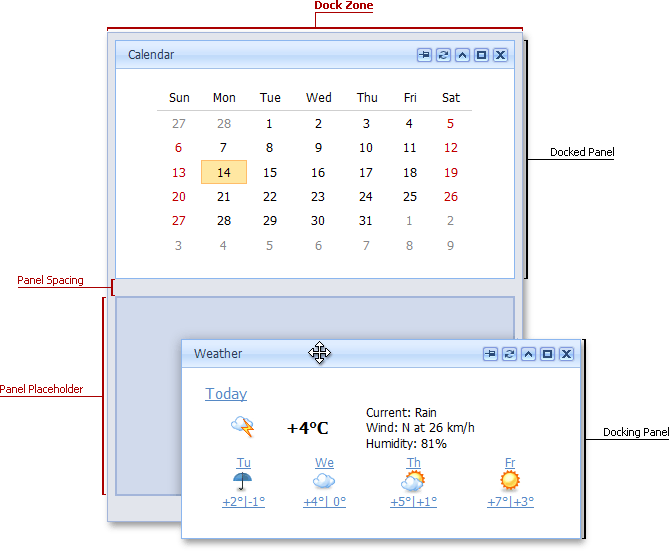This screenshot has height=553, width=669.
Task: Open +5°|+1° temperature link
Action: tap(413, 501)
